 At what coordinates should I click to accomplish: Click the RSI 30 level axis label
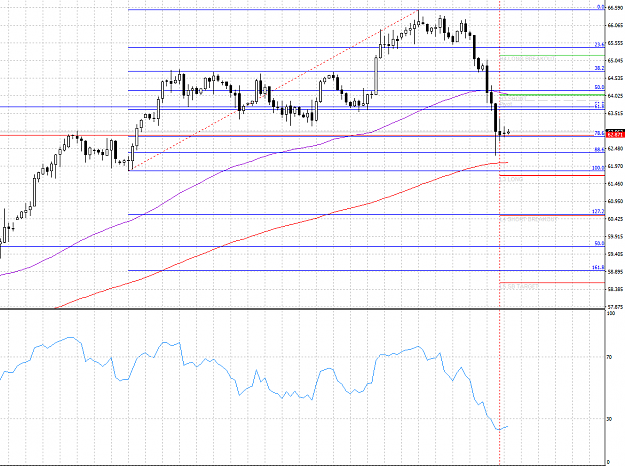[609, 419]
